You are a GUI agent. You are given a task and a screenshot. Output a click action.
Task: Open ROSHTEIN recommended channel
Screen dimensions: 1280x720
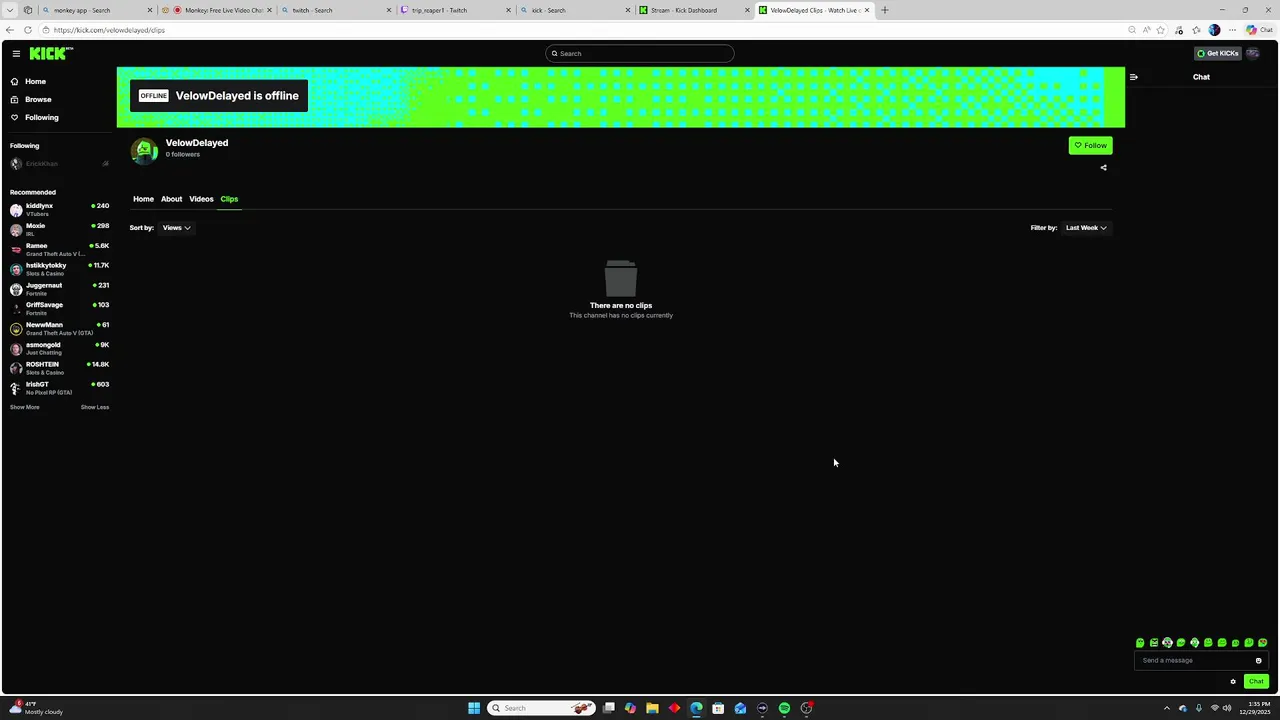pyautogui.click(x=59, y=368)
